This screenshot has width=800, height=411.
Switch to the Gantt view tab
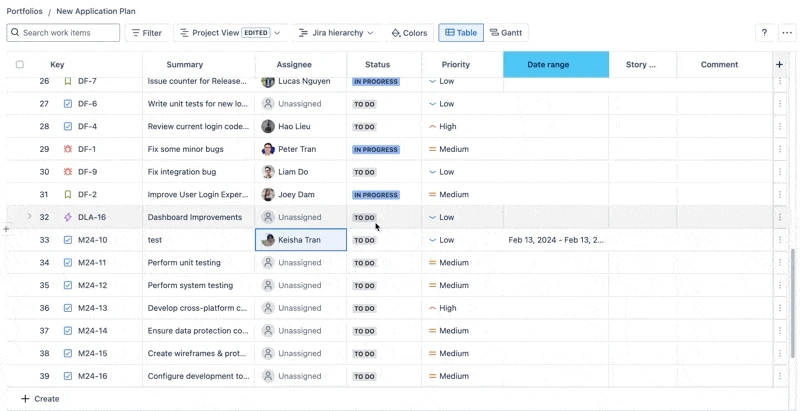pyautogui.click(x=506, y=33)
